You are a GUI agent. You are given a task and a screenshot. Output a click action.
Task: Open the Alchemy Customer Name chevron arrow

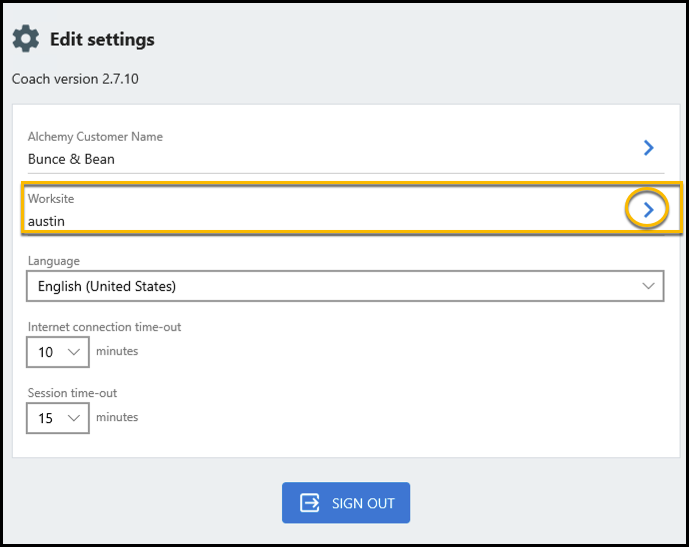coord(648,148)
